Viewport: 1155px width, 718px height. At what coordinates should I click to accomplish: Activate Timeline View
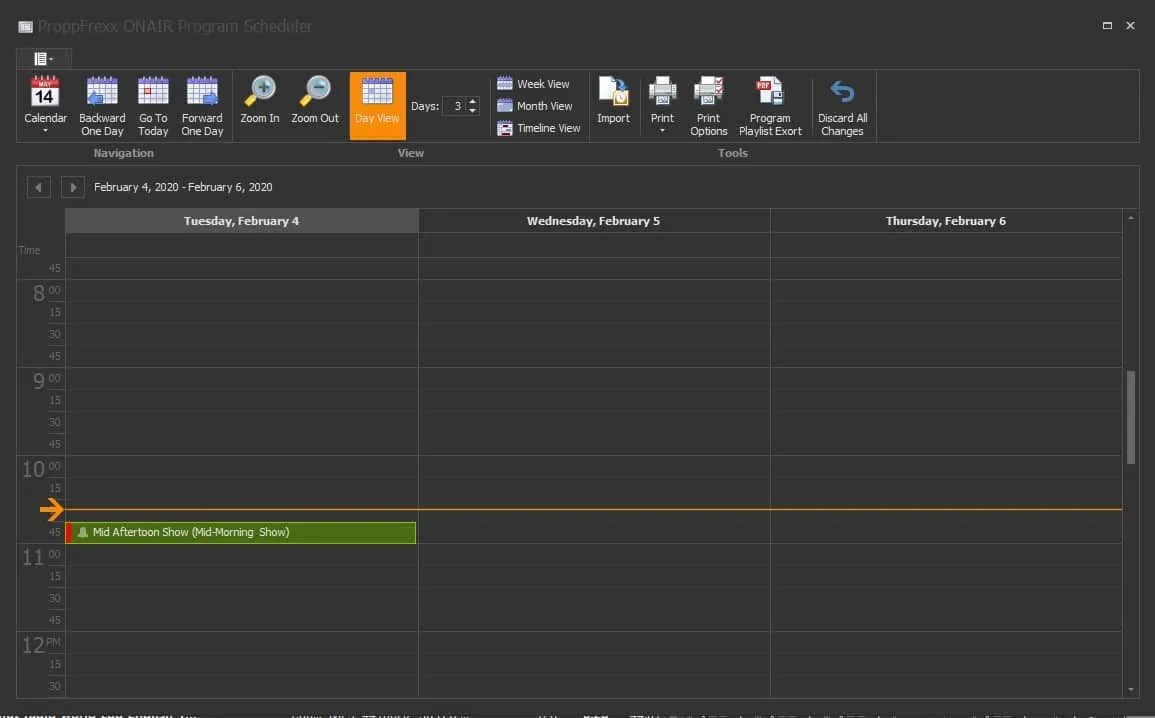pyautogui.click(x=539, y=128)
